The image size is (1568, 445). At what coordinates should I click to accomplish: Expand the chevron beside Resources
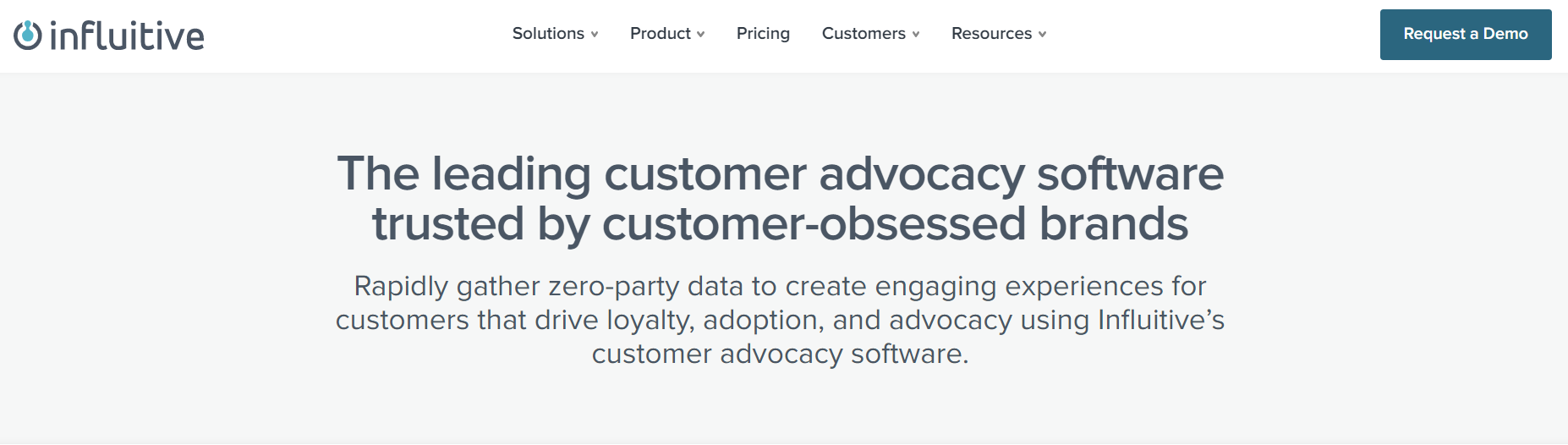[1043, 35]
